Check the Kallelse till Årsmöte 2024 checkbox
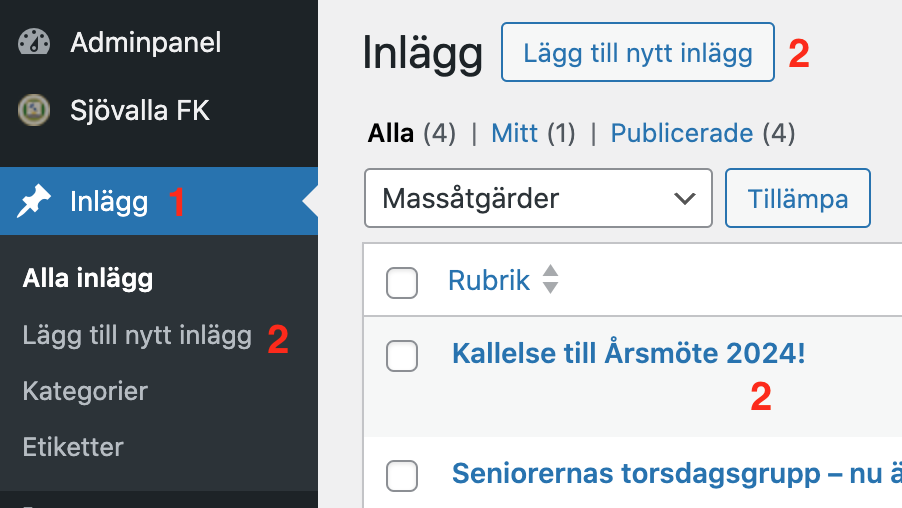The height and width of the screenshot is (508, 902). [x=402, y=355]
